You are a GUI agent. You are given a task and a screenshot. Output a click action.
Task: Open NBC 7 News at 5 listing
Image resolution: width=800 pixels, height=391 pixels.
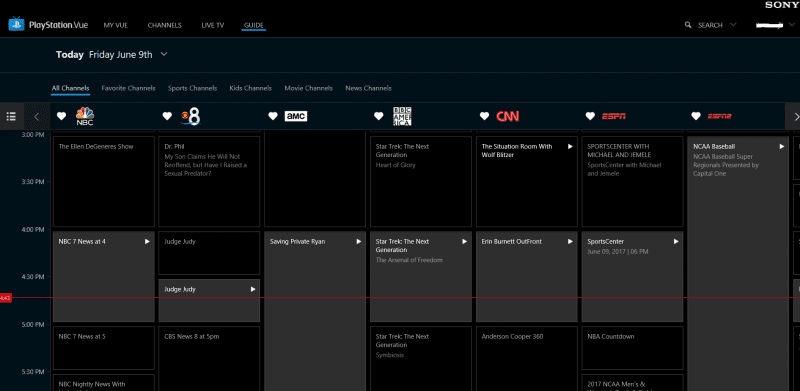(104, 348)
